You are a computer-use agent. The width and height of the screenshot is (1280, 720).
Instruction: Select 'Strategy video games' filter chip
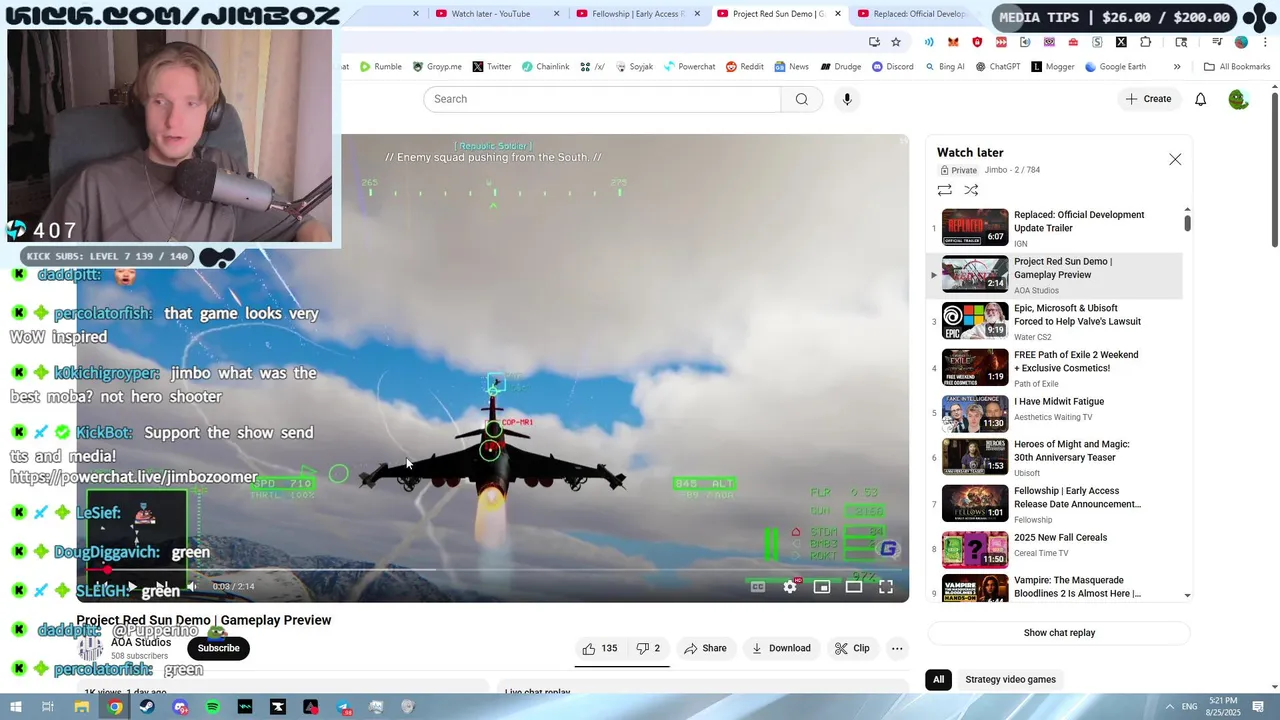pyautogui.click(x=1010, y=679)
